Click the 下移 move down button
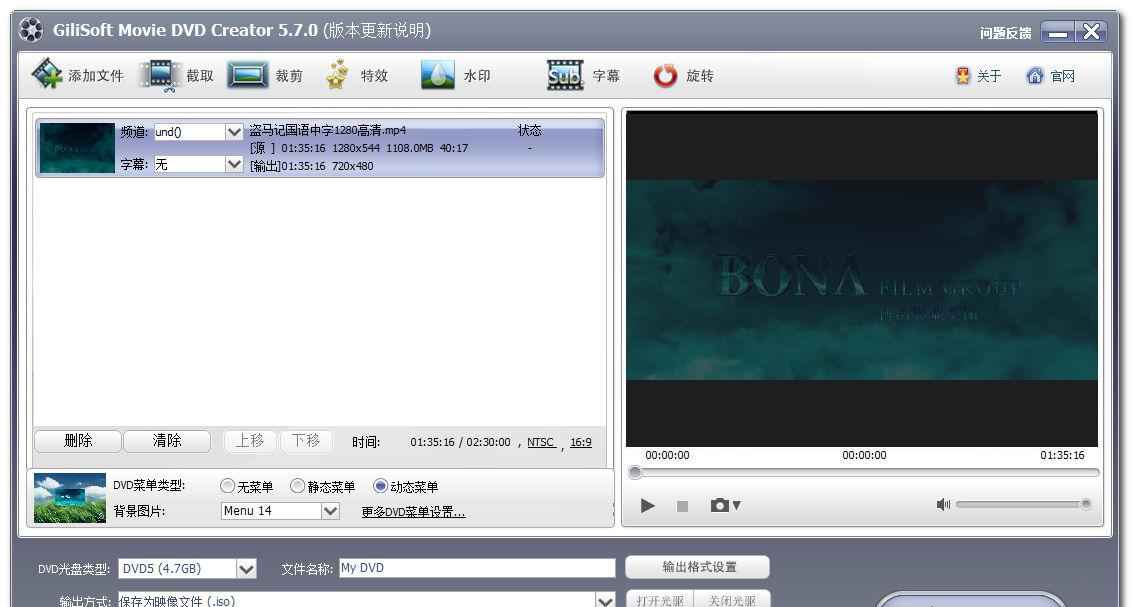Image resolution: width=1131 pixels, height=607 pixels. coord(306,440)
